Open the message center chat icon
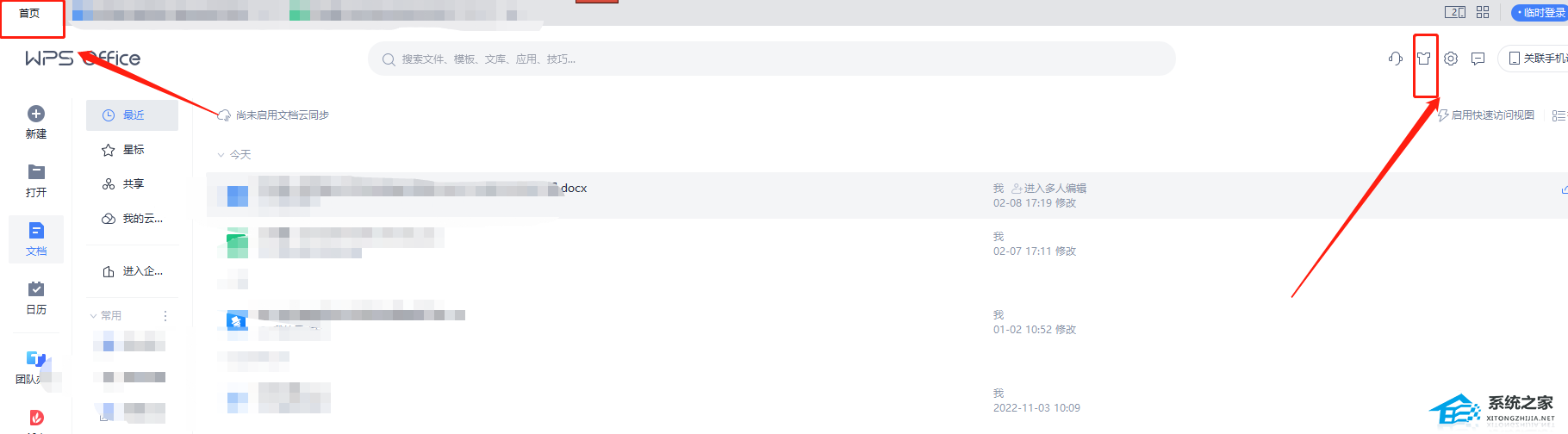The width and height of the screenshot is (1568, 434). pos(1478,59)
